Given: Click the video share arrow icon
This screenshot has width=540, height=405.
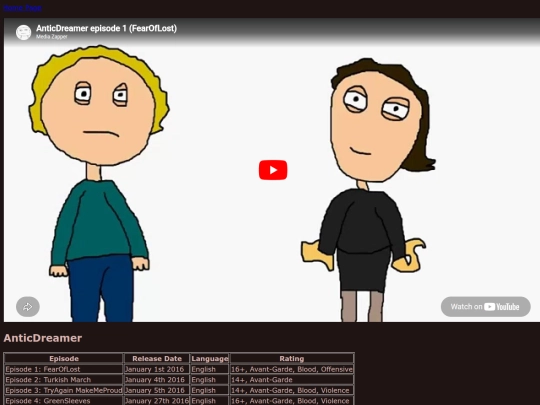Looking at the screenshot, I should (x=28, y=307).
